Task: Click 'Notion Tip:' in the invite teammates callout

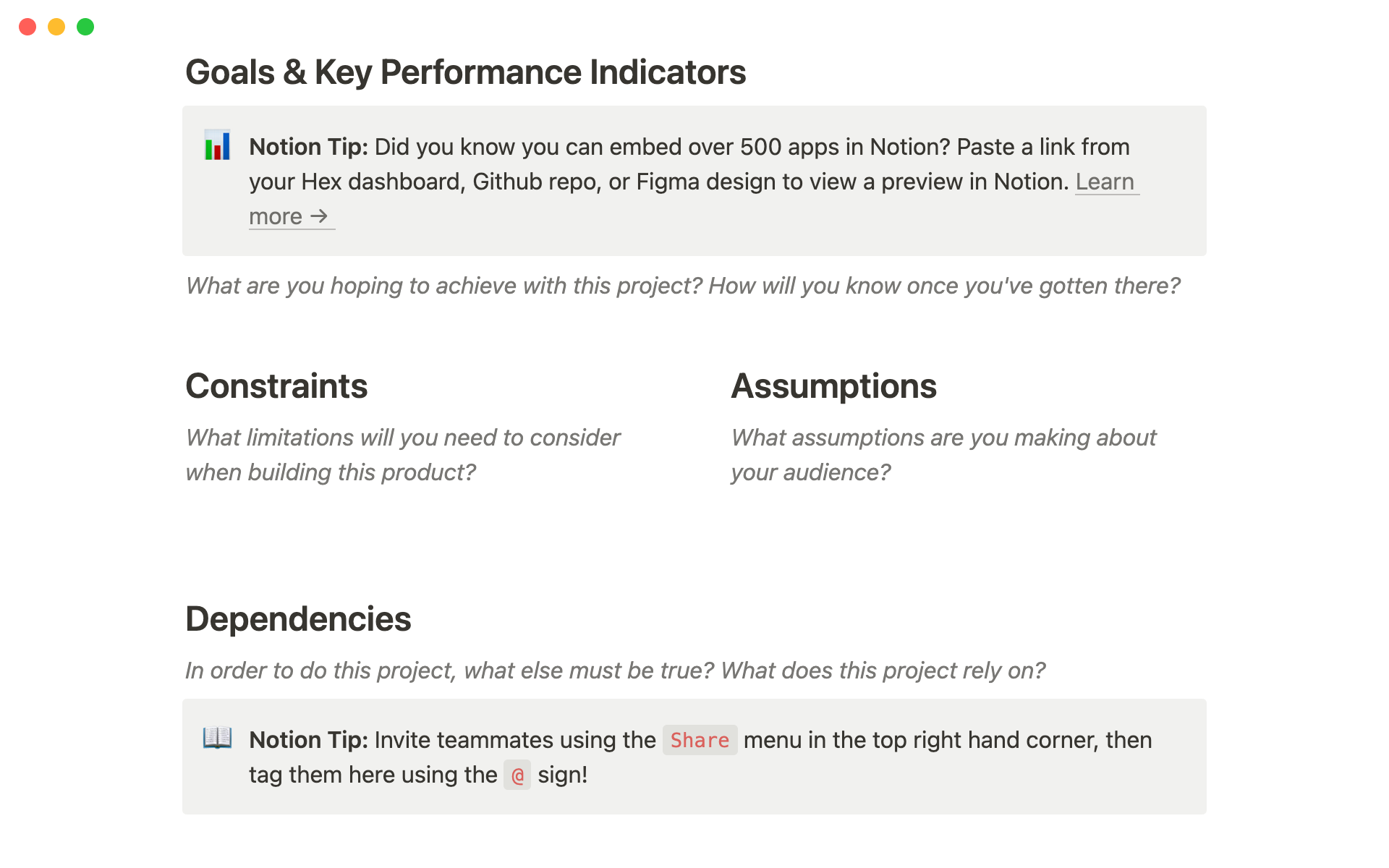Action: pyautogui.click(x=308, y=740)
